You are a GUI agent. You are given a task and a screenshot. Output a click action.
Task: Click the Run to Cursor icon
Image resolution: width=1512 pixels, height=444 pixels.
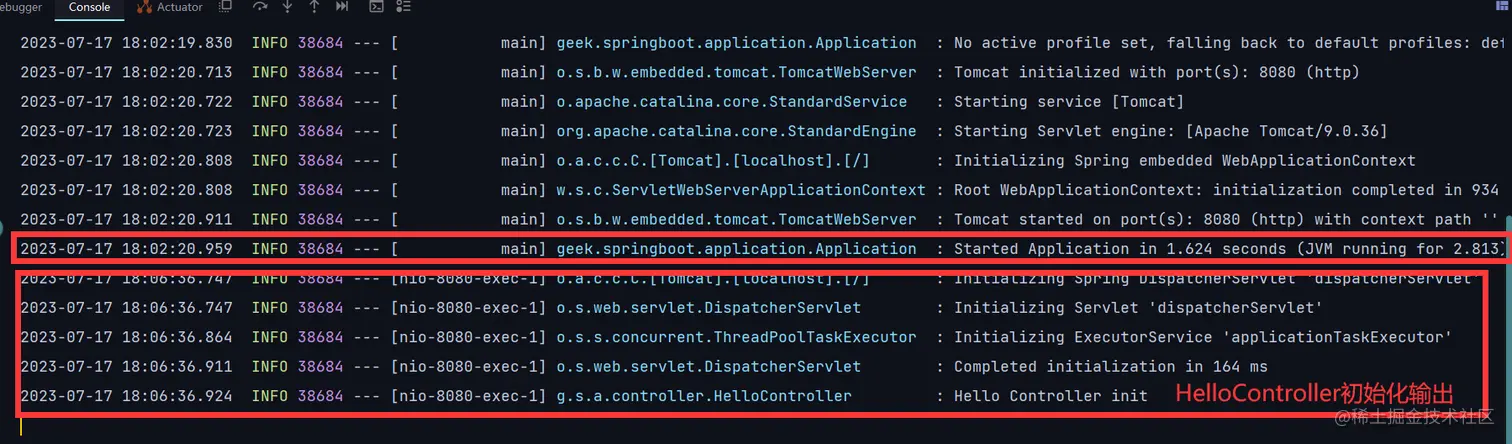point(343,7)
